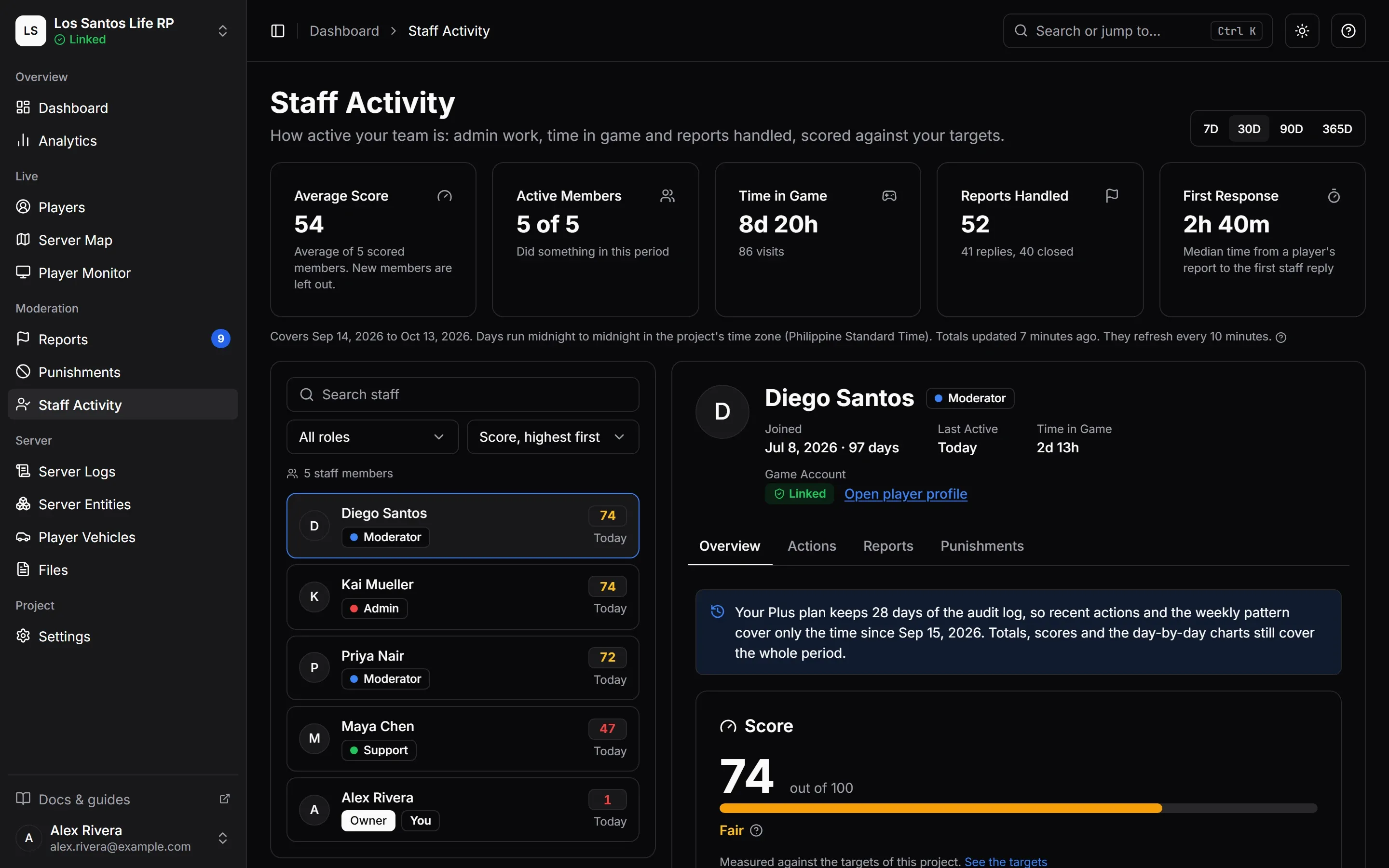
Task: Click help icon next to Fair
Action: tap(756, 830)
